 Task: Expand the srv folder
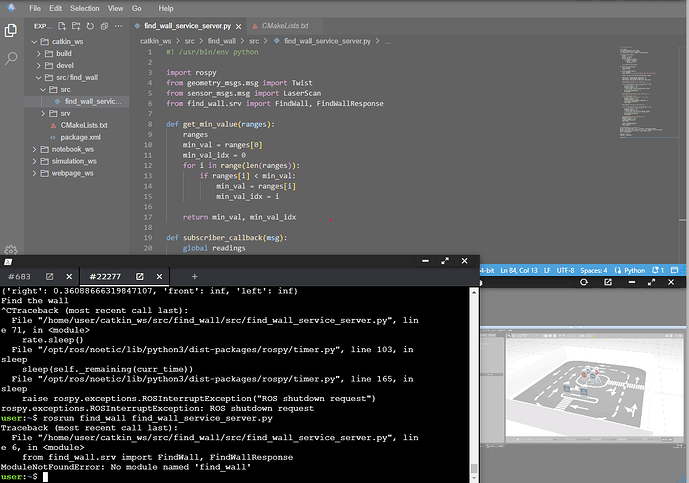click(65, 113)
